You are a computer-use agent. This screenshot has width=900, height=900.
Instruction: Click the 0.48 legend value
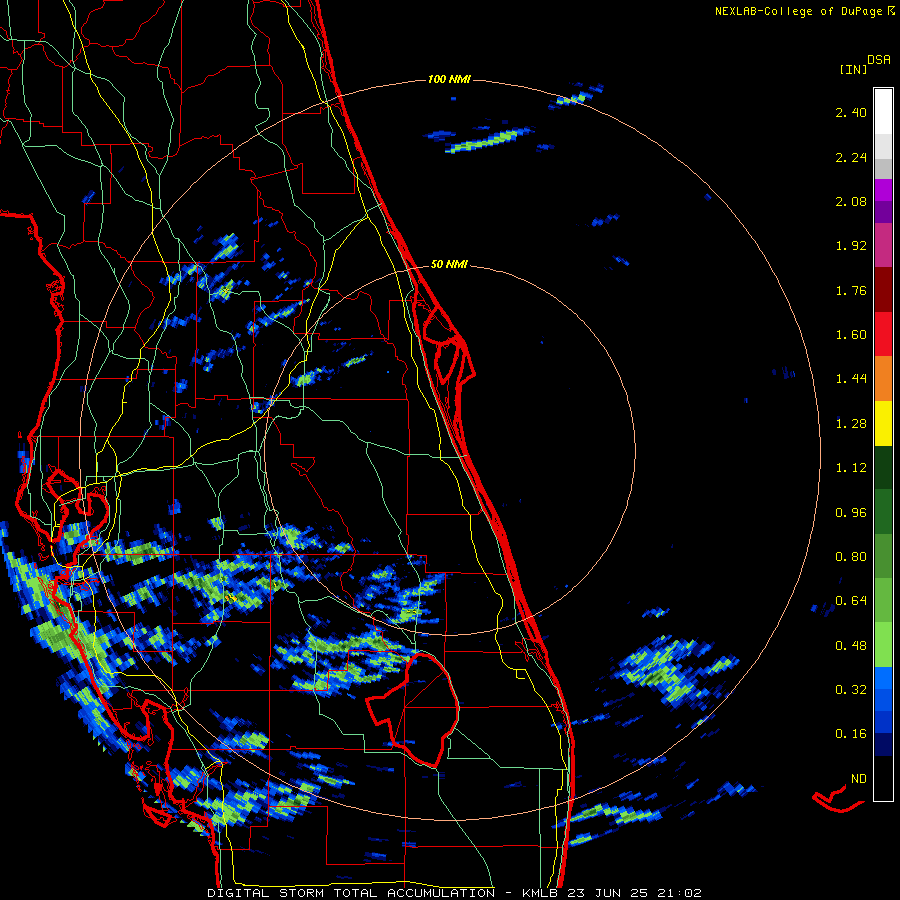click(x=851, y=646)
